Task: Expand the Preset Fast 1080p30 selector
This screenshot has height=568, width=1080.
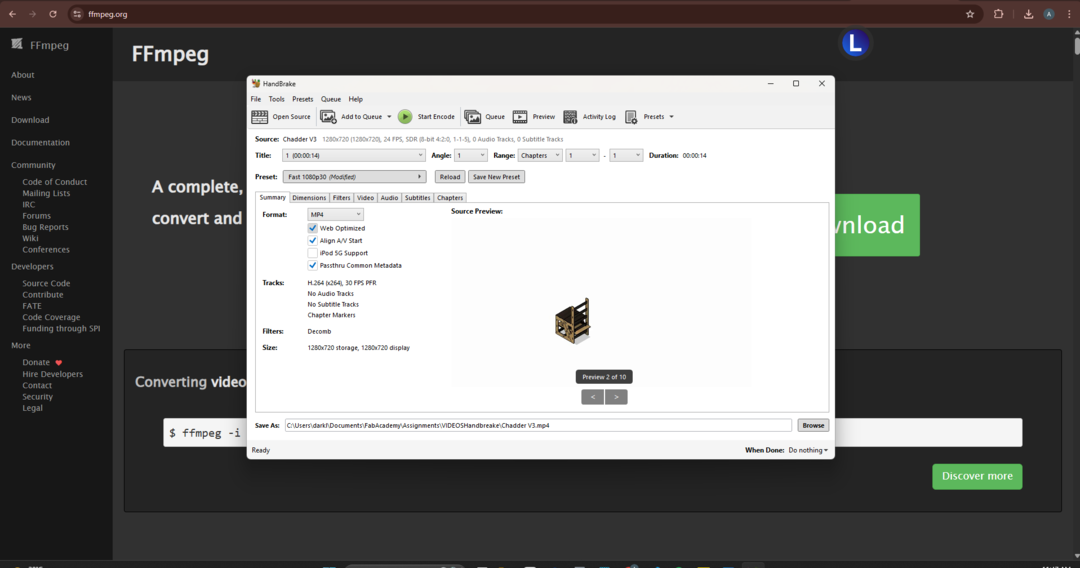Action: point(354,177)
